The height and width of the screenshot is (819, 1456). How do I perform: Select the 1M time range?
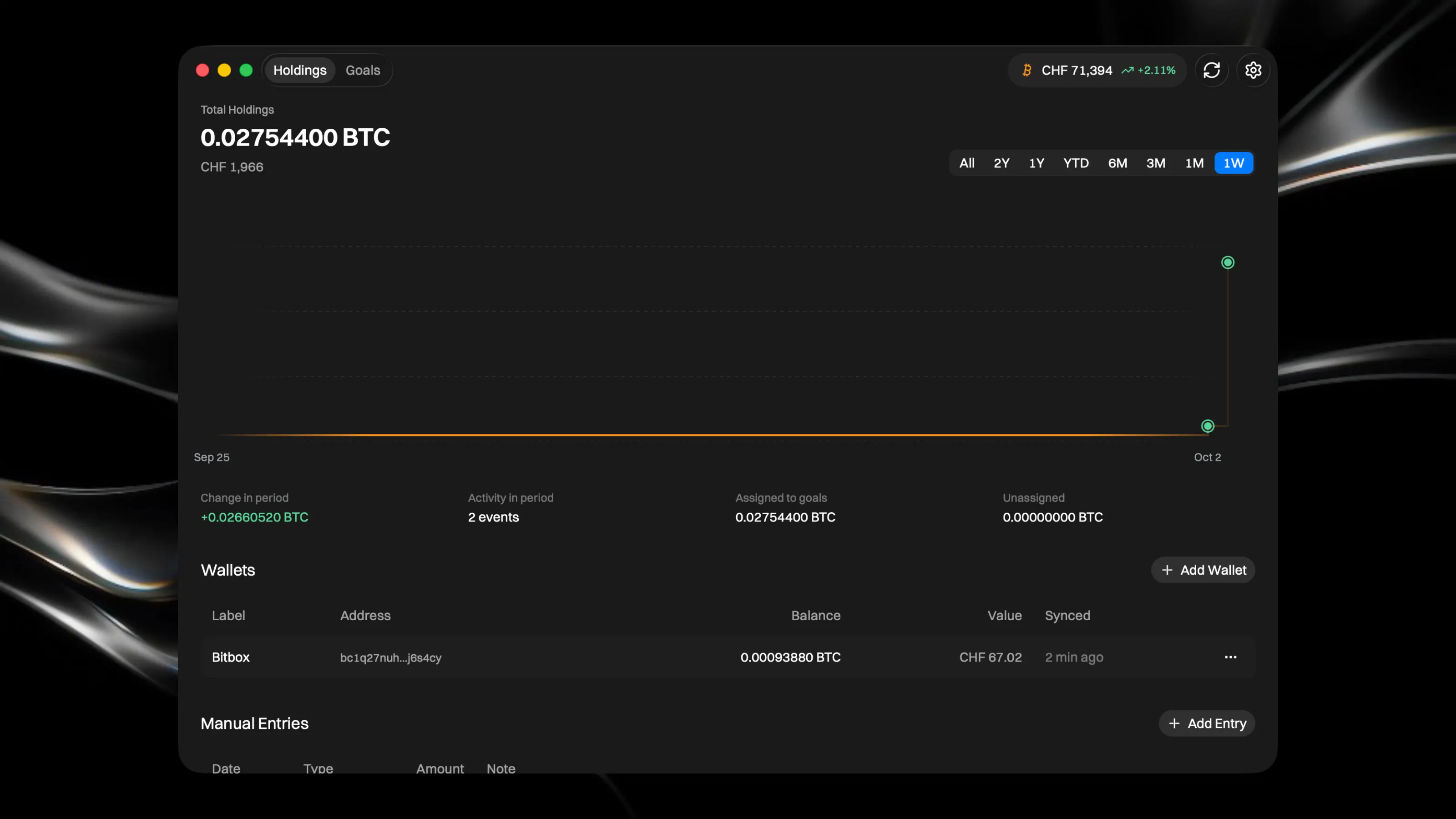pos(1194,163)
